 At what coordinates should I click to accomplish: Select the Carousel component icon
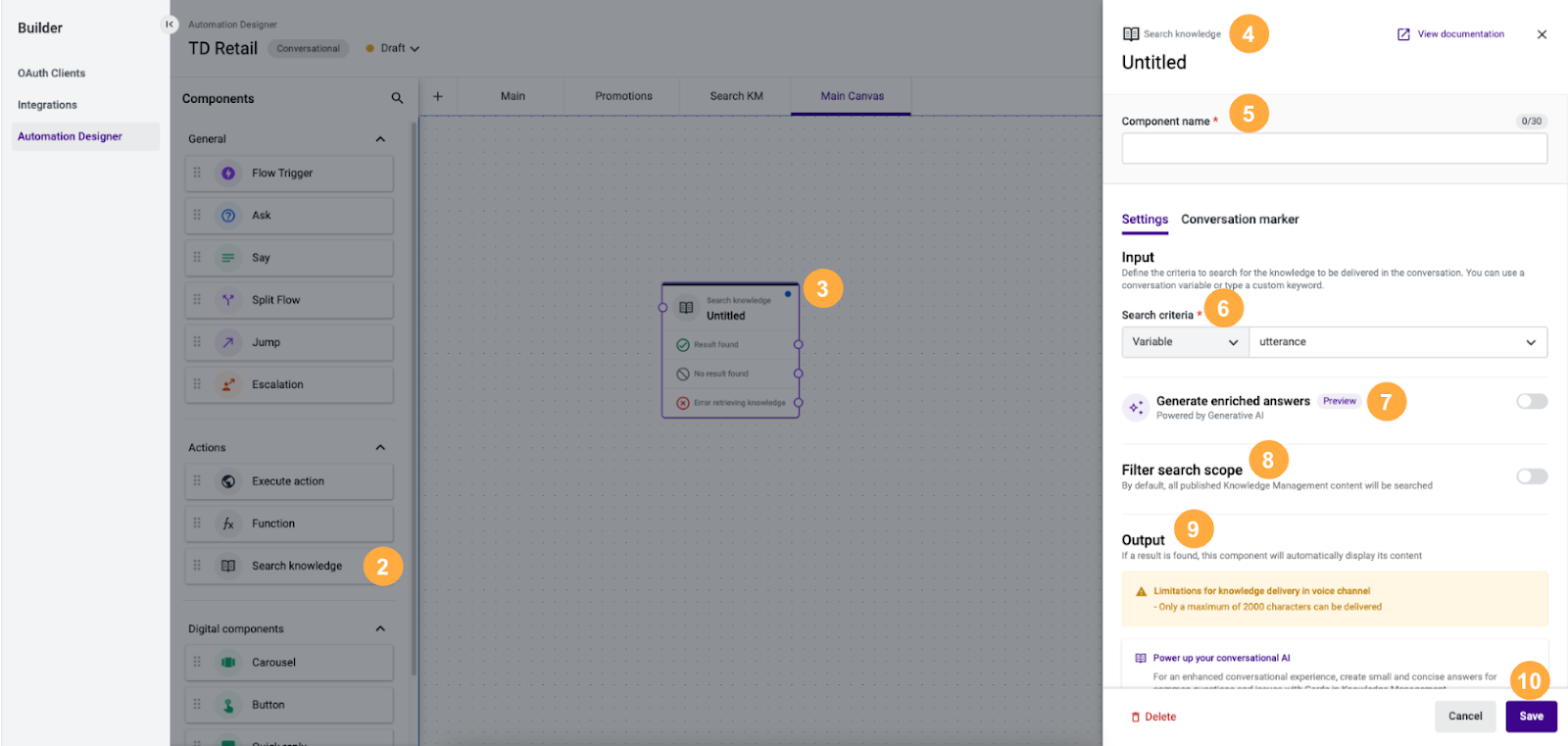coord(228,663)
